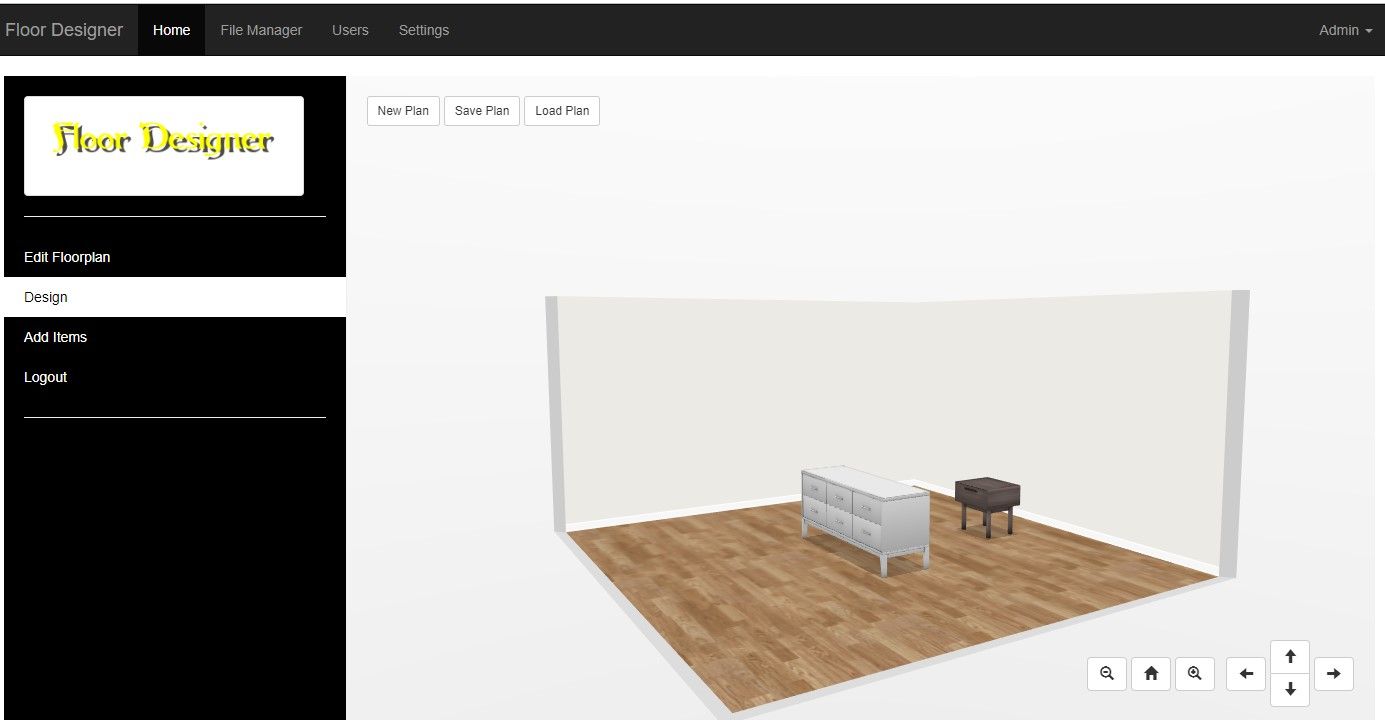
Task: Click the Save Plan button
Action: pyautogui.click(x=482, y=111)
